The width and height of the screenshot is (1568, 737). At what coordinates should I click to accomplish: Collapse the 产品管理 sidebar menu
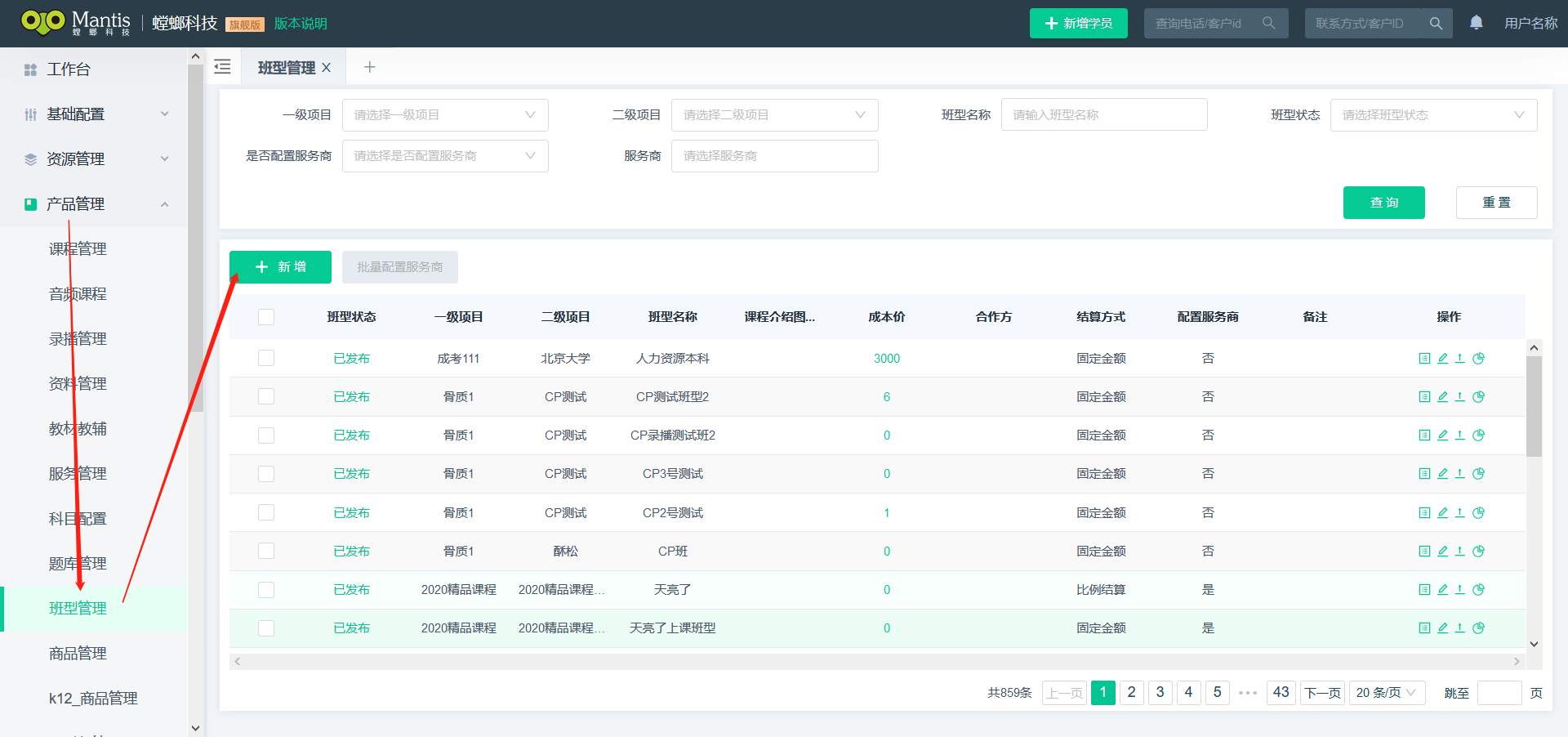(x=94, y=204)
